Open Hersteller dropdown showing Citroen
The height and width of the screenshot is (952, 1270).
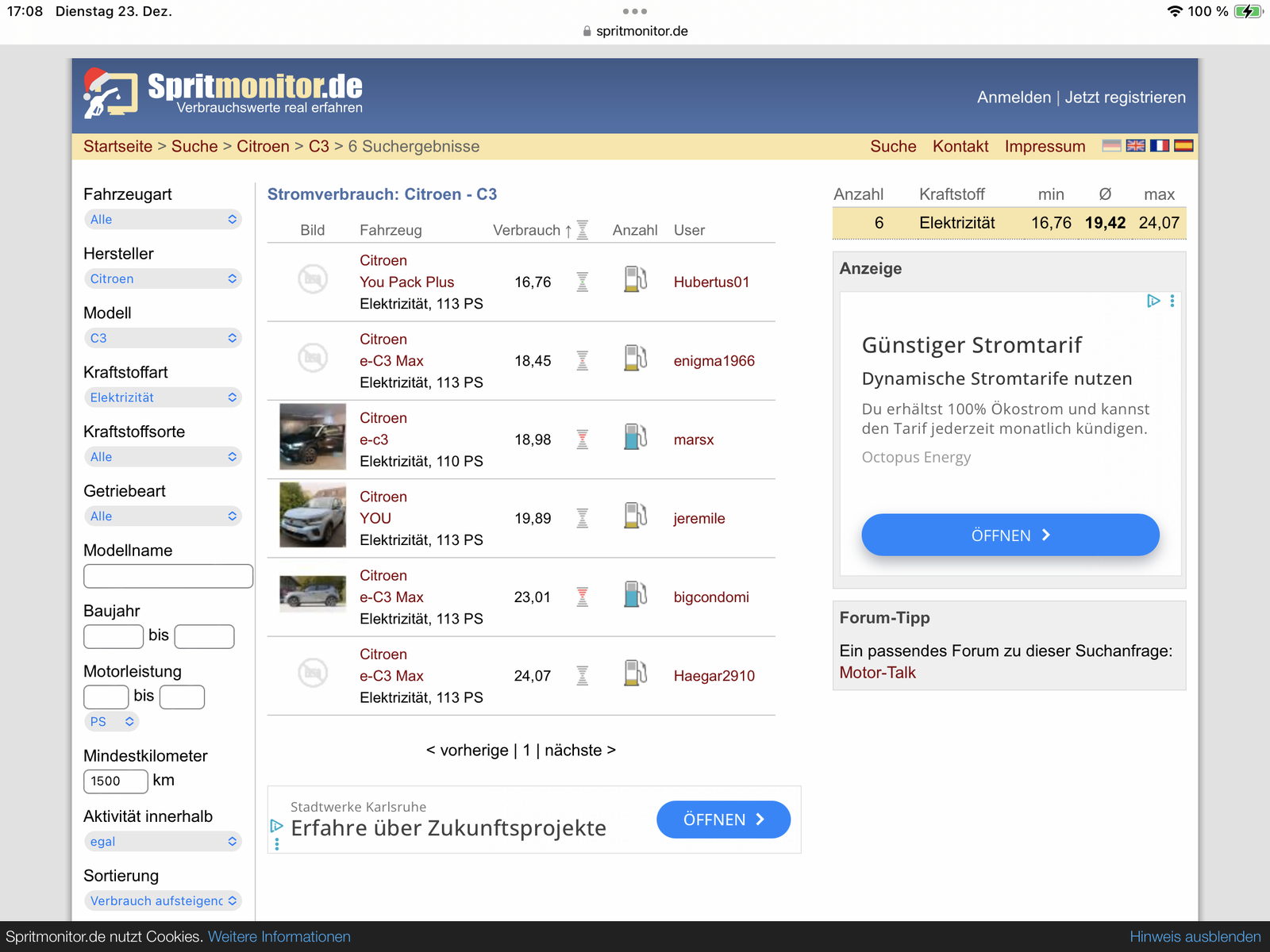163,278
